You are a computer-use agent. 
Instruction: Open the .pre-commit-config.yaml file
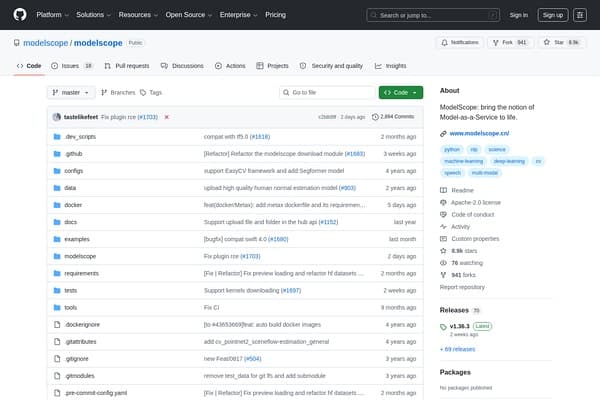click(96, 393)
